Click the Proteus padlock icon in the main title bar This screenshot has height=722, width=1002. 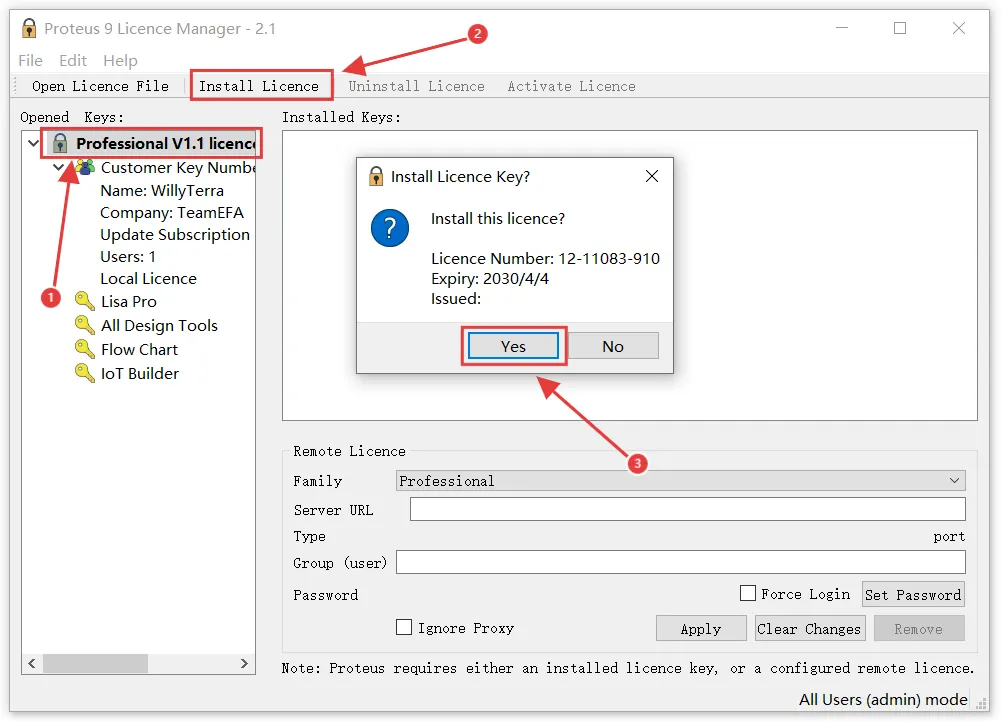coord(29,28)
